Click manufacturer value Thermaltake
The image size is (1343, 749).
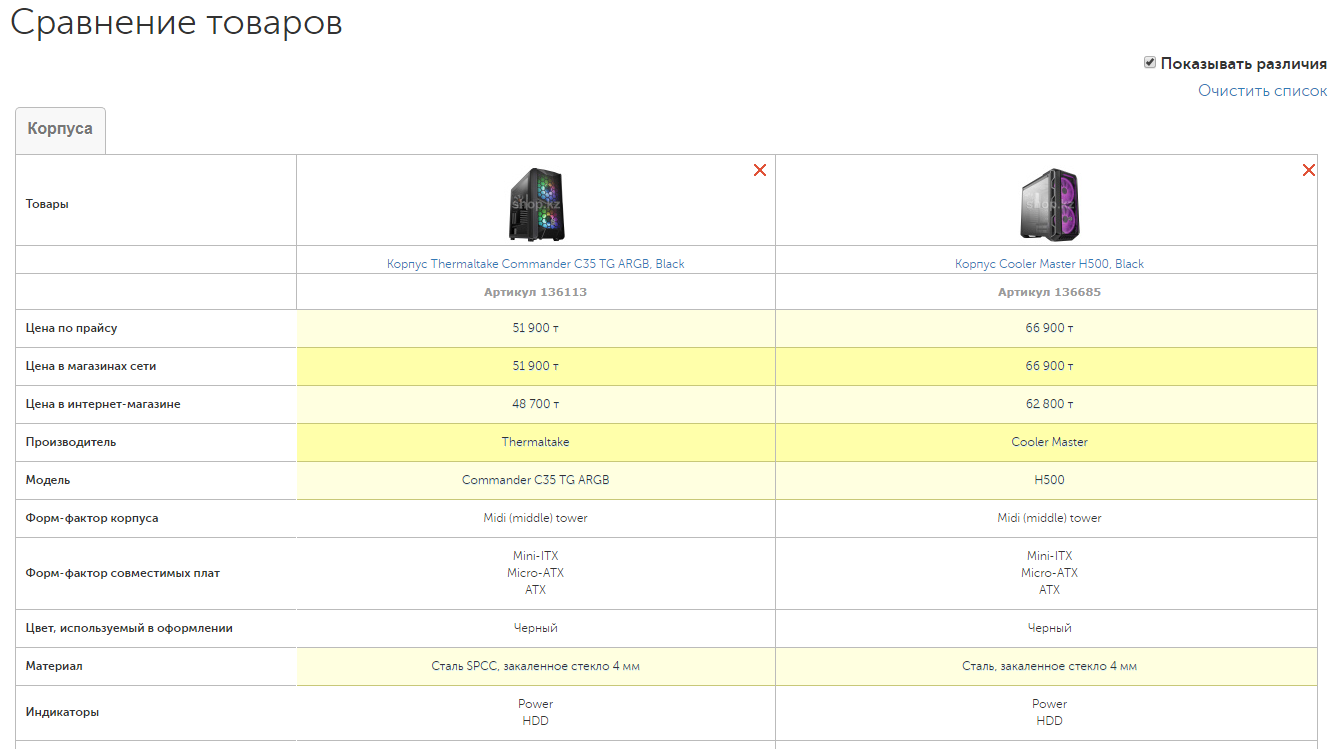pyautogui.click(x=536, y=442)
